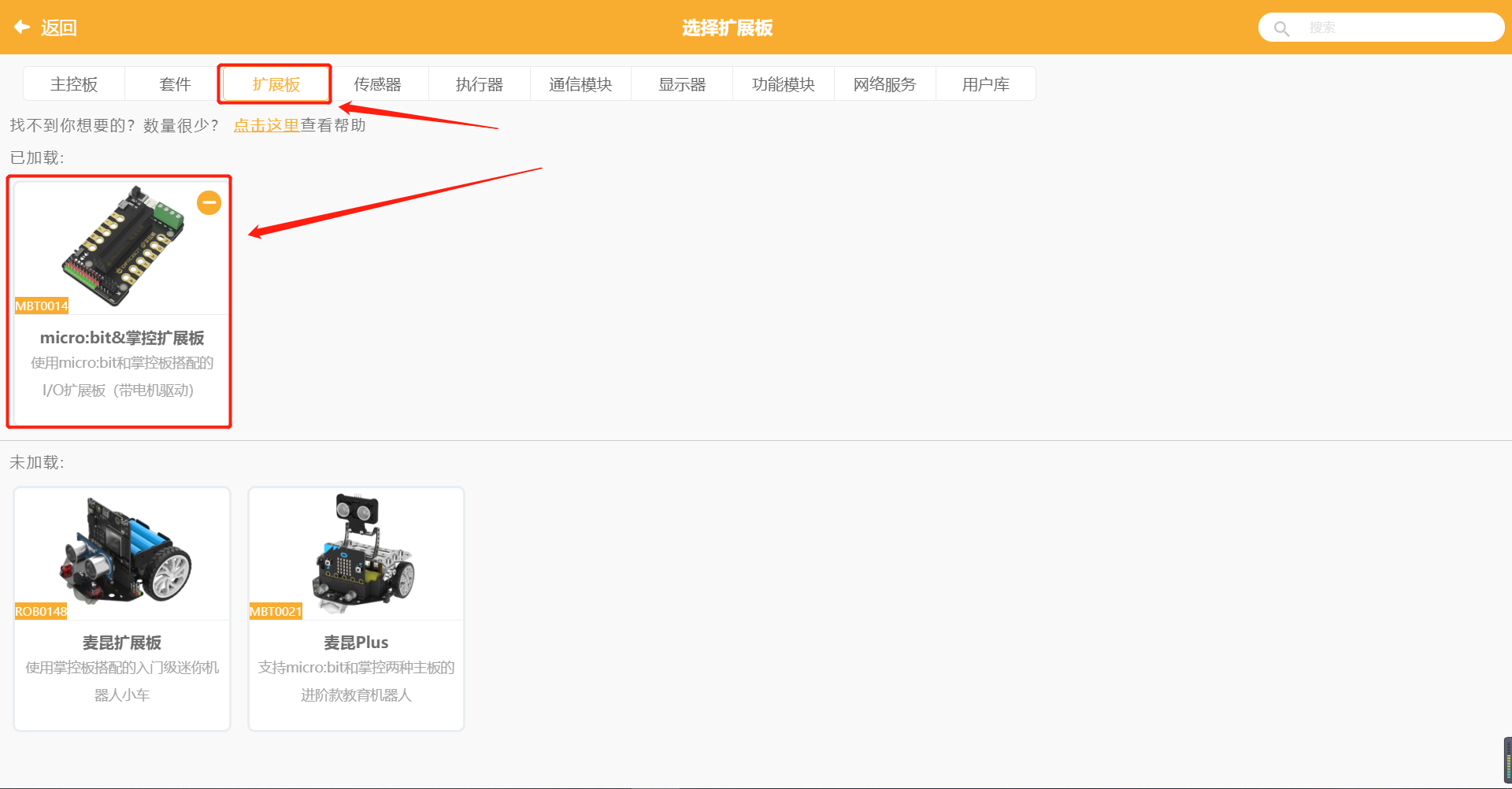Open the 传感器 tab
The width and height of the screenshot is (1512, 789).
pos(378,84)
